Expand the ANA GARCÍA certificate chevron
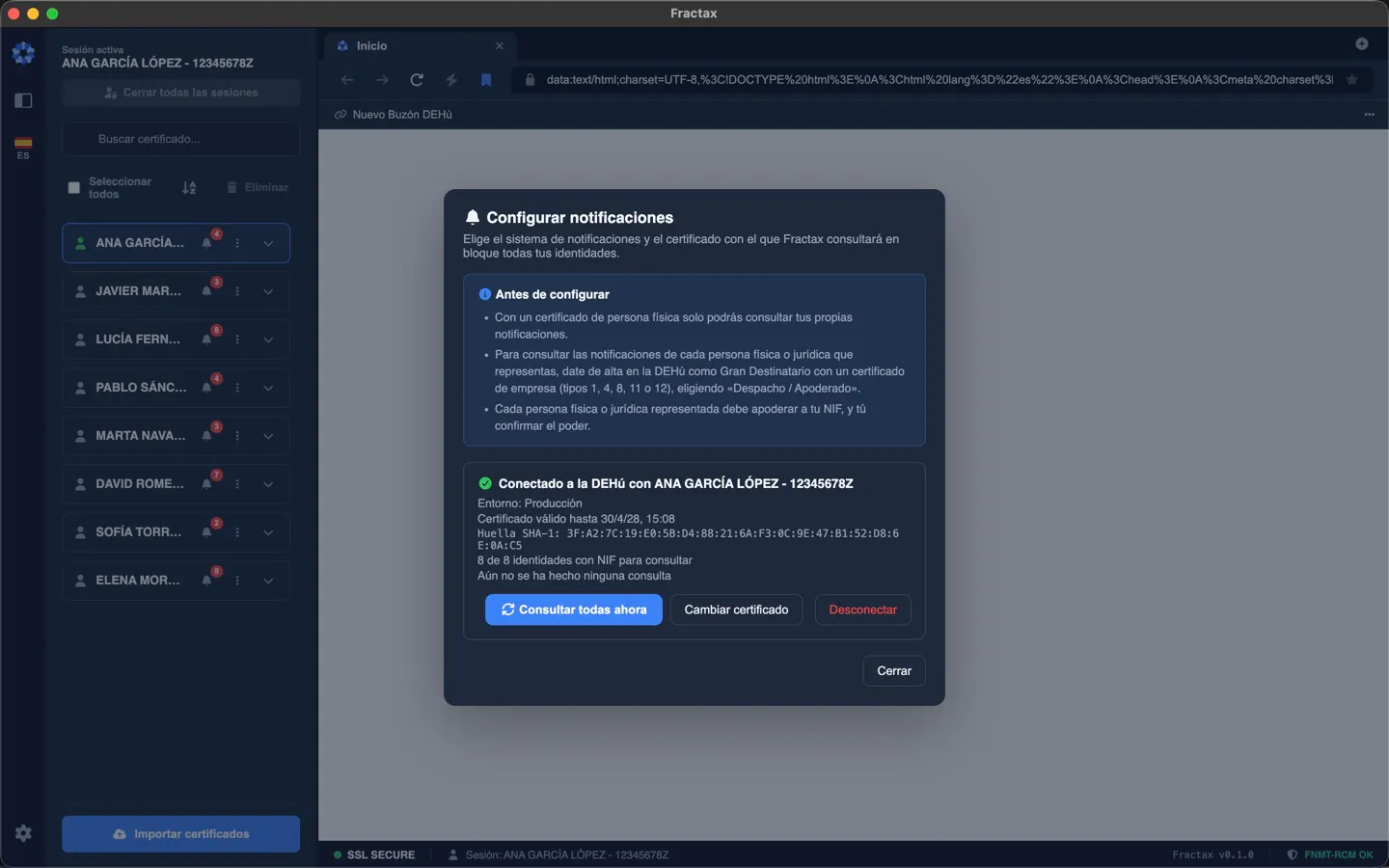This screenshot has width=1389, height=868. tap(268, 243)
